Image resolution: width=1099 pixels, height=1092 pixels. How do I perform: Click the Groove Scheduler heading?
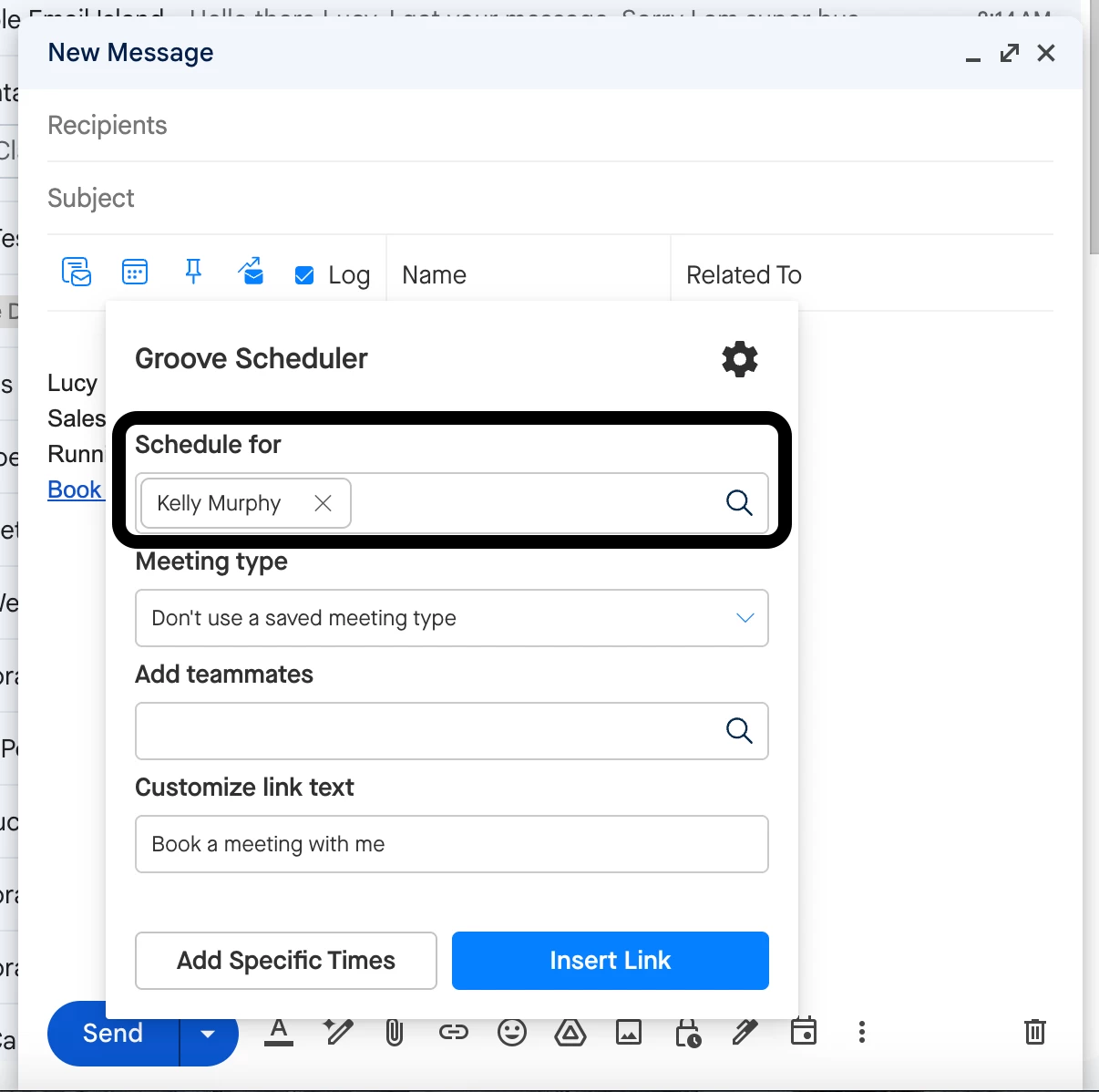pos(252,359)
